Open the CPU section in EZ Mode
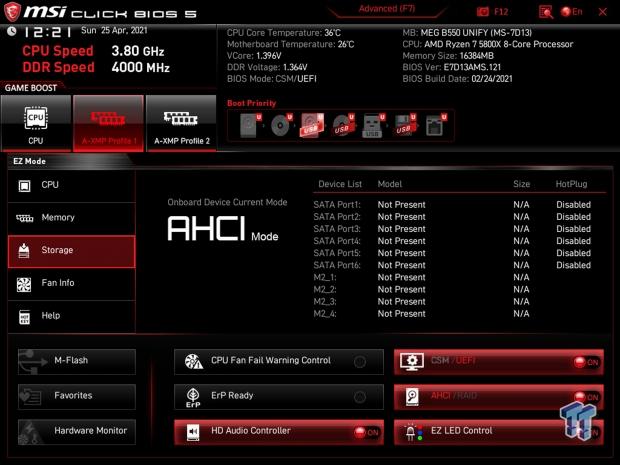This screenshot has width=620, height=465. [x=72, y=185]
